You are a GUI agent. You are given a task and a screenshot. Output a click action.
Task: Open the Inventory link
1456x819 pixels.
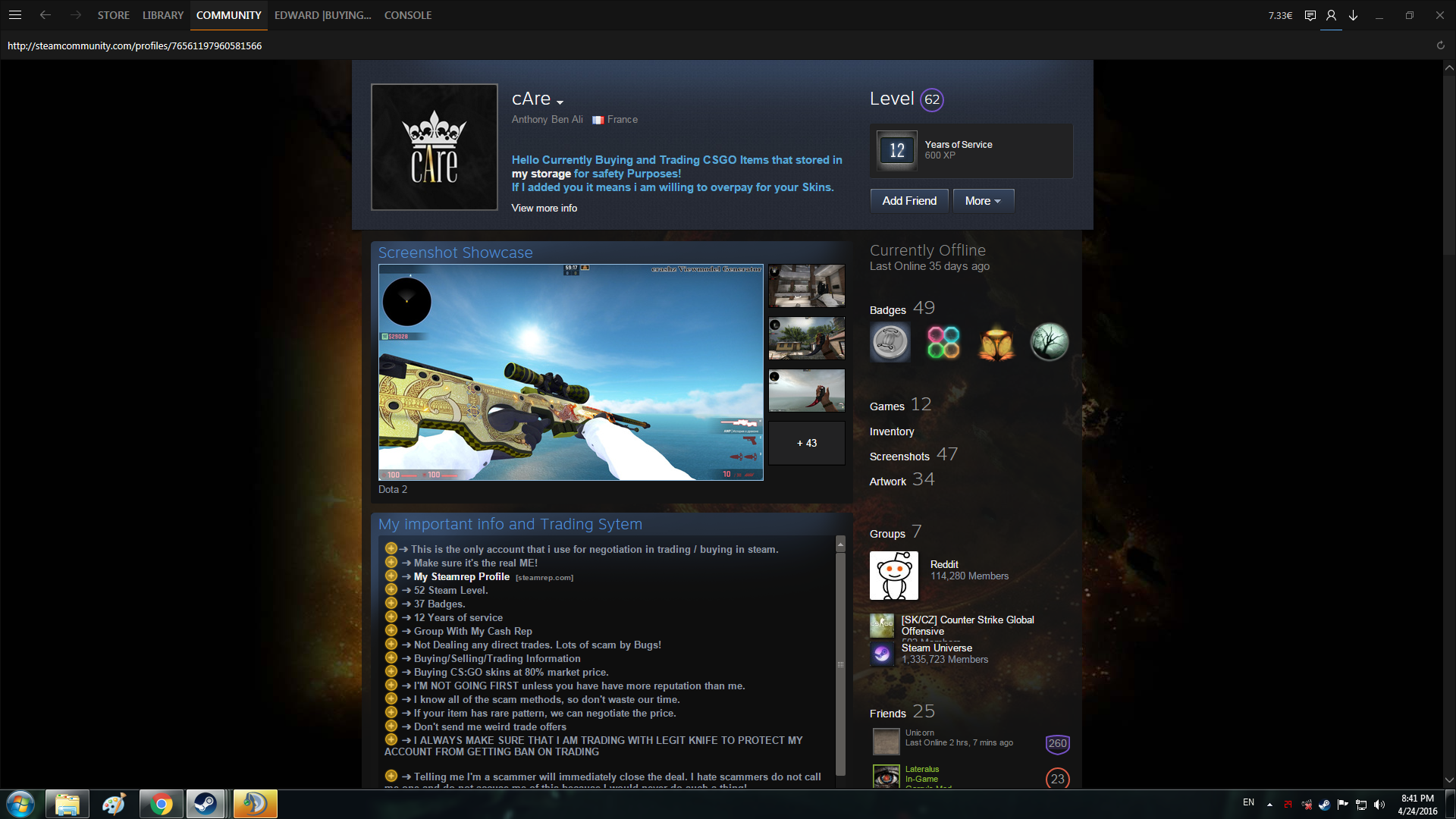click(x=891, y=431)
